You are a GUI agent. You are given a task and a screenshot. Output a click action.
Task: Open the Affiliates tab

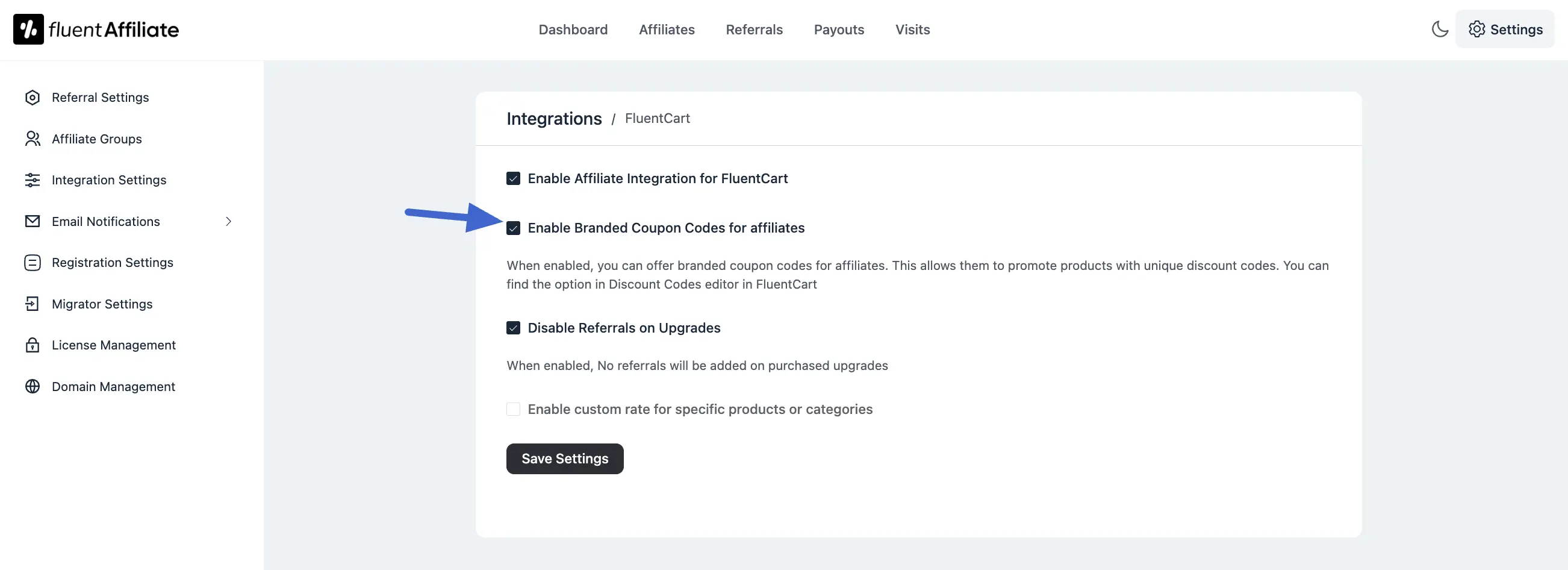pos(667,30)
